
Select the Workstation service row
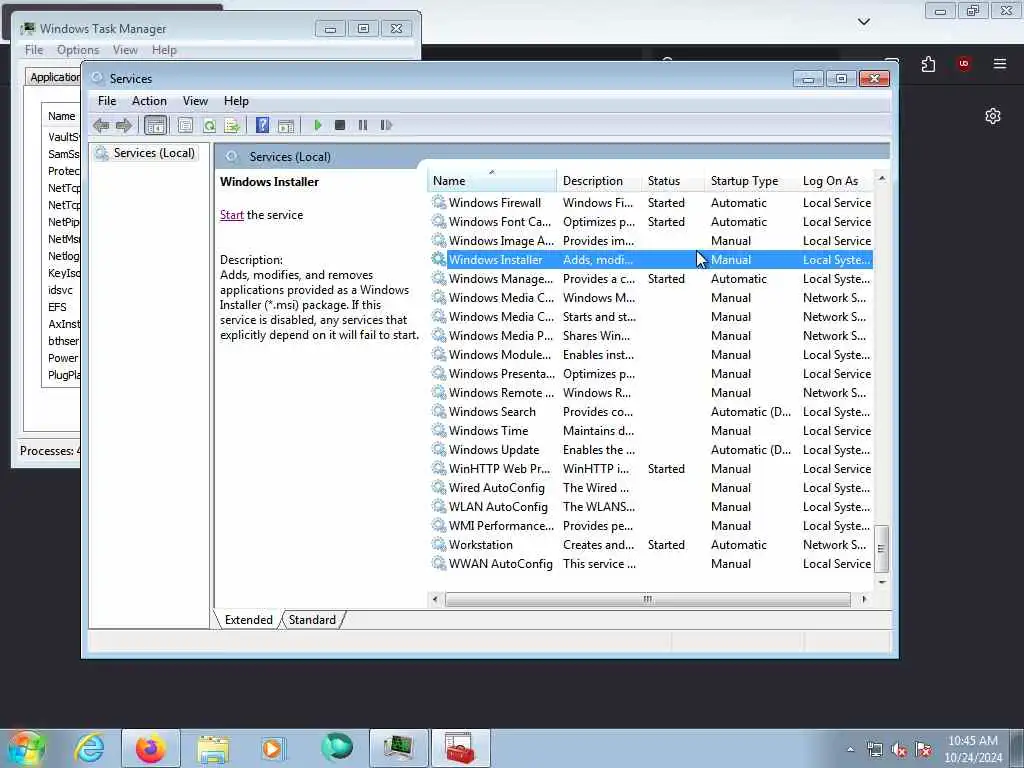651,545
